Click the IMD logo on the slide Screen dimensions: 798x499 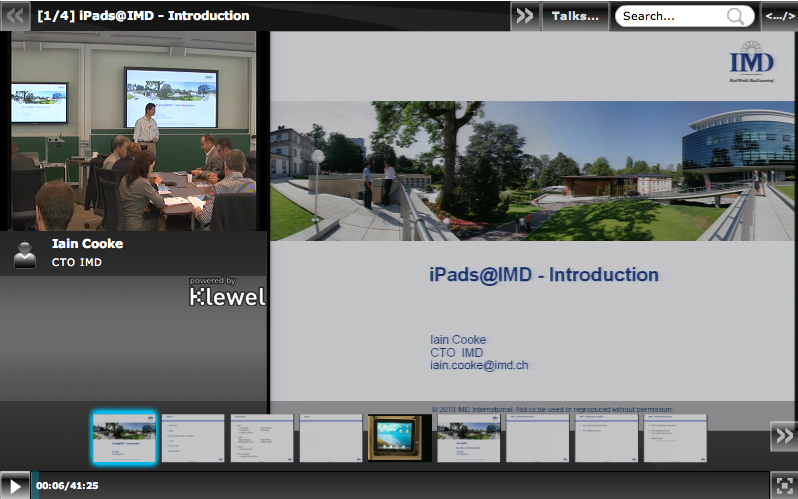coord(752,62)
